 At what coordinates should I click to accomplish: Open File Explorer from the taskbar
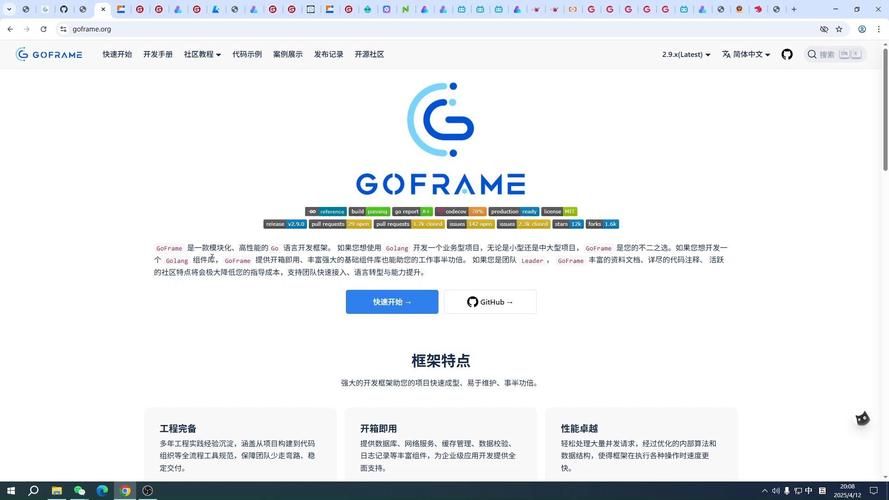pyautogui.click(x=57, y=490)
